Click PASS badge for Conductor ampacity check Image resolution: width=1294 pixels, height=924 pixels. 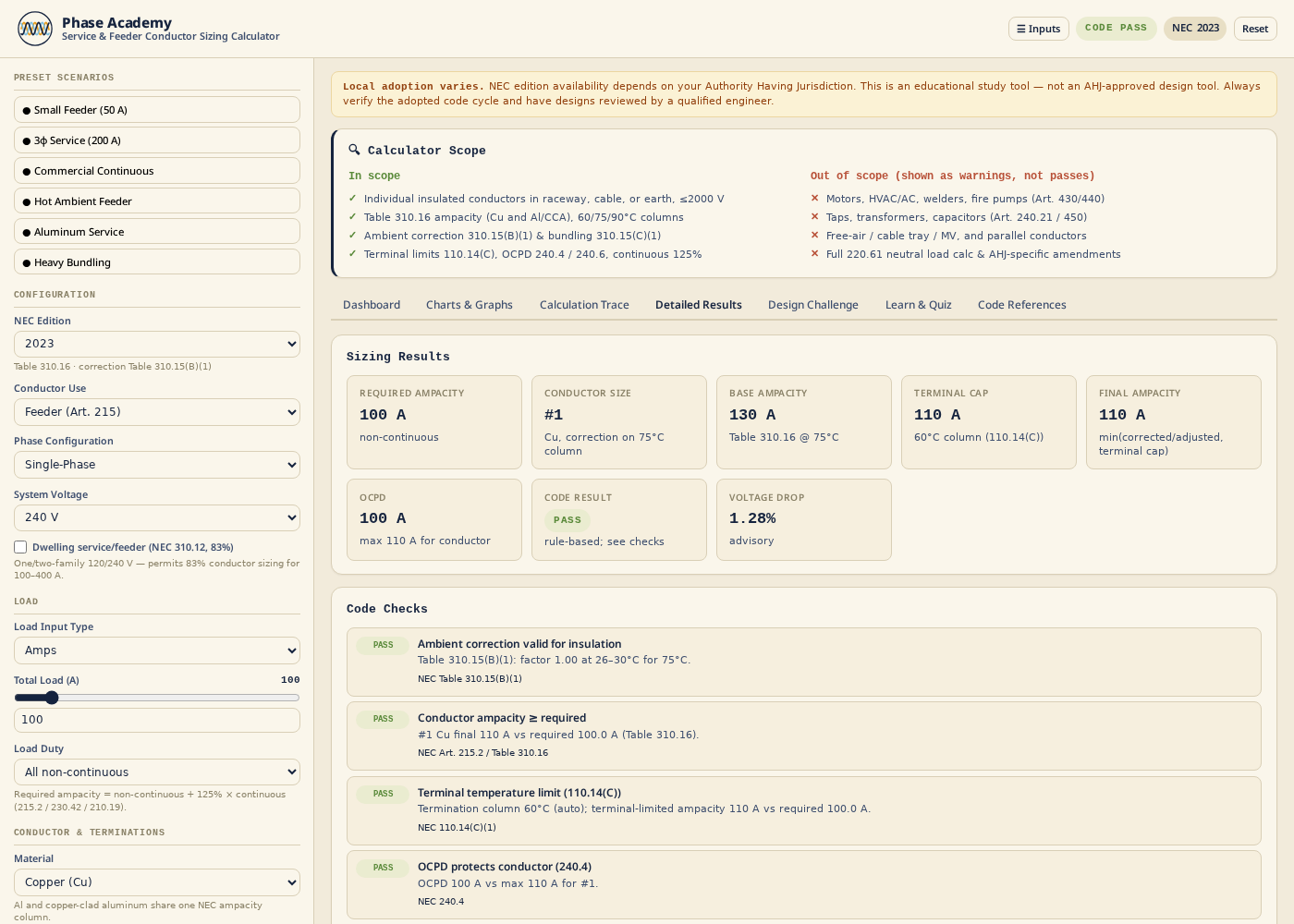pos(383,719)
